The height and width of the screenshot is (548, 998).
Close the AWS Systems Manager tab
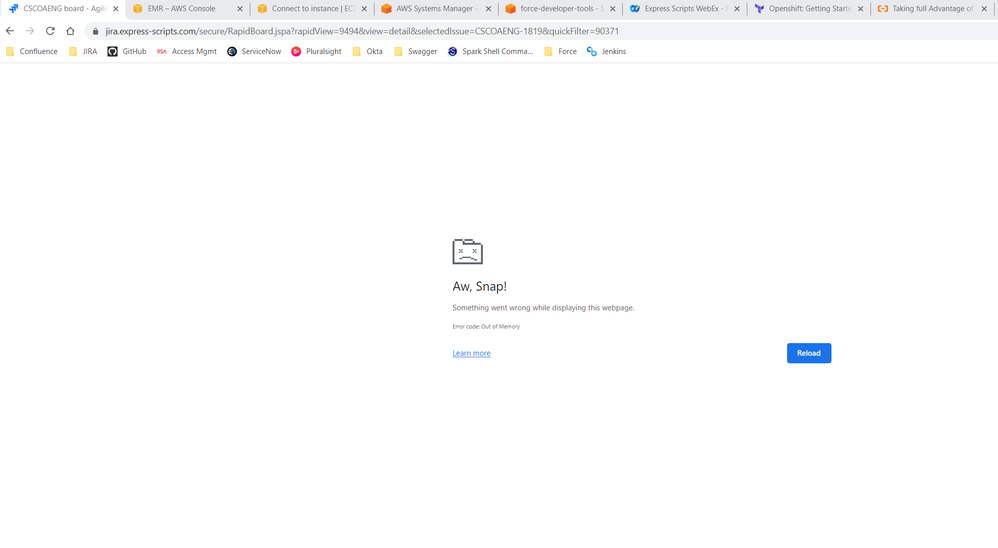(x=488, y=9)
